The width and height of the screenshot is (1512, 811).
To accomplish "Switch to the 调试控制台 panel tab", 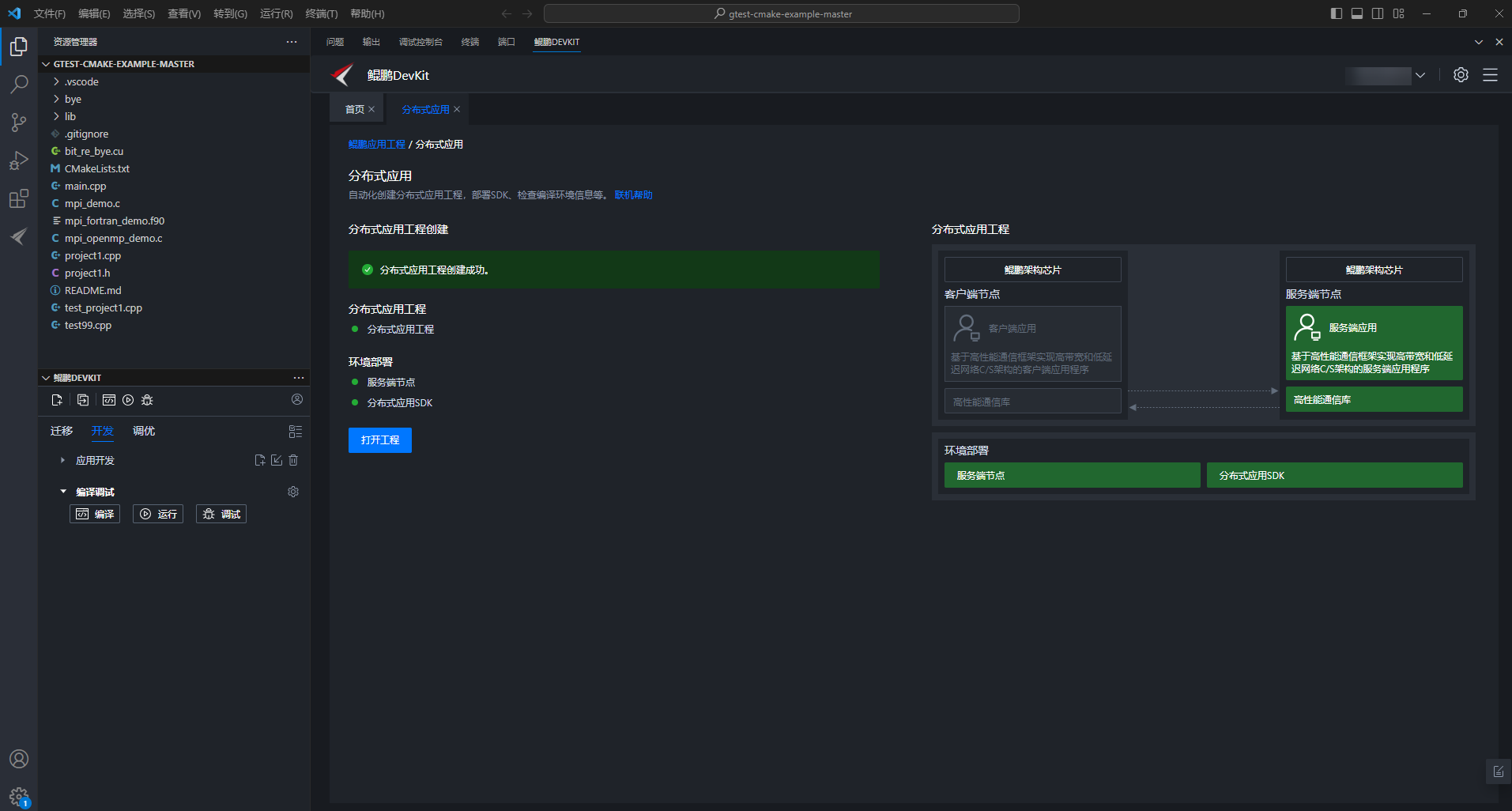I will (420, 42).
